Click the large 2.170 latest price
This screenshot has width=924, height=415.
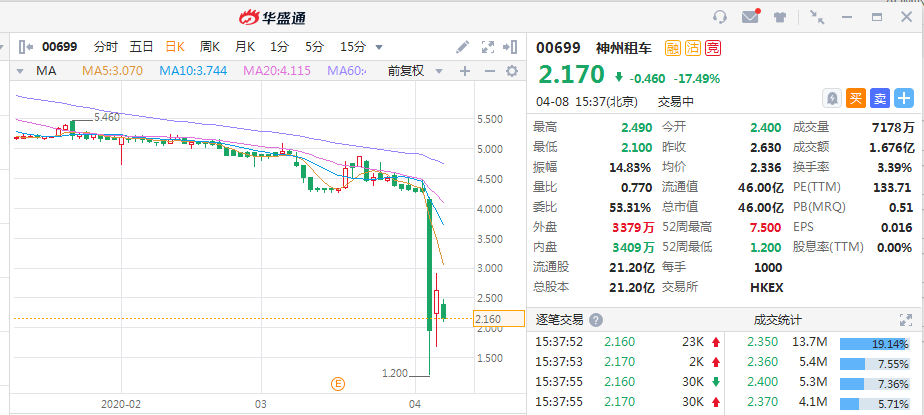pos(571,75)
